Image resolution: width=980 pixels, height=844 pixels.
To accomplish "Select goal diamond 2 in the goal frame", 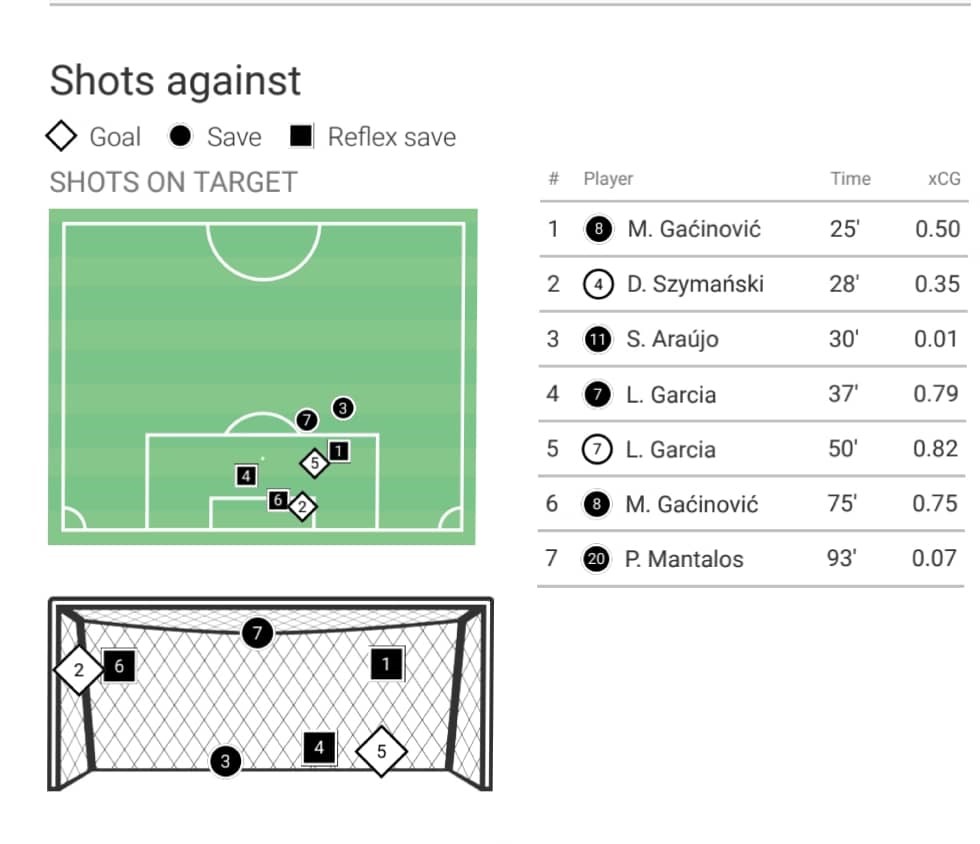I will coord(79,670).
